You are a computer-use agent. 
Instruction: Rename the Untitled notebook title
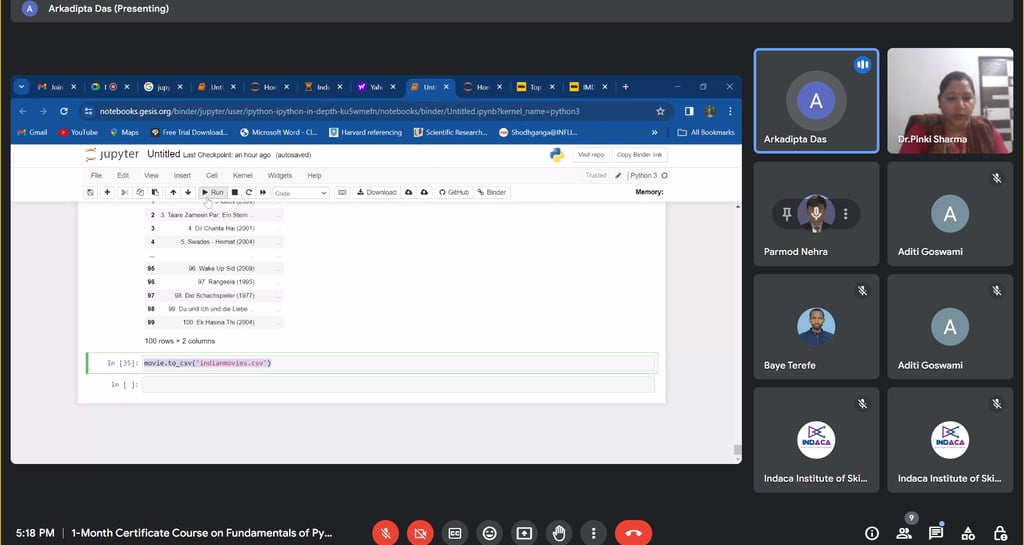[x=163, y=154]
